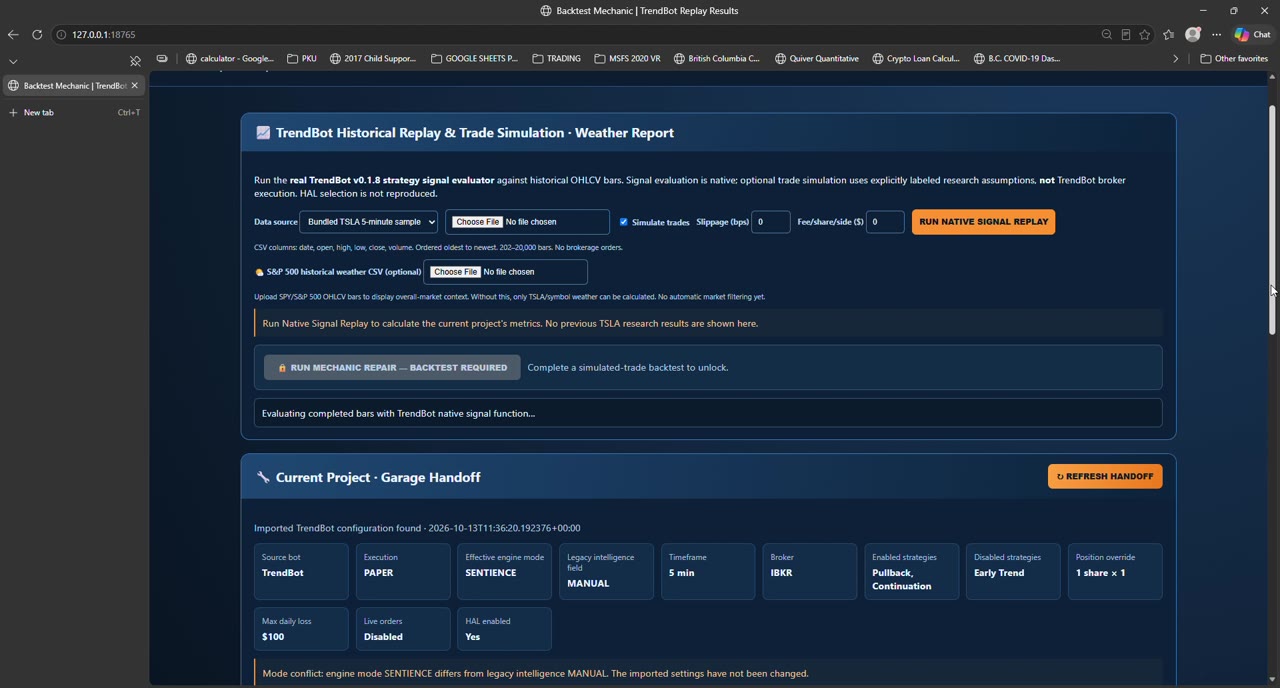Open the TRADING favorites folder
1280x688 pixels.
(557, 59)
